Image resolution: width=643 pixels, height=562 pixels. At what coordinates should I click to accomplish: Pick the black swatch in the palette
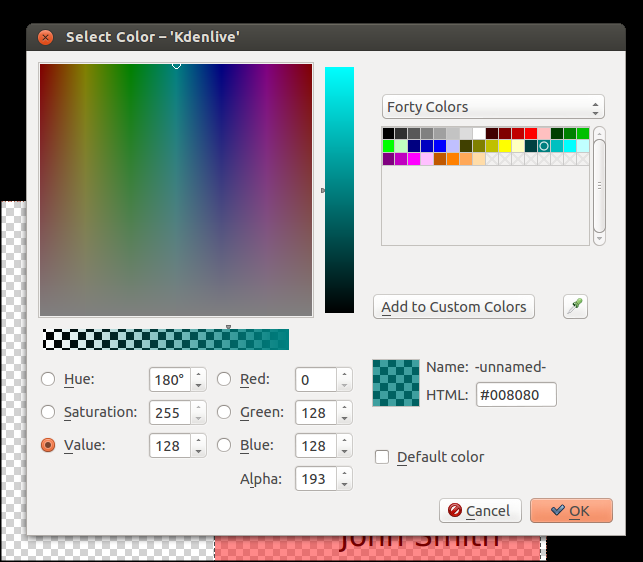click(388, 133)
